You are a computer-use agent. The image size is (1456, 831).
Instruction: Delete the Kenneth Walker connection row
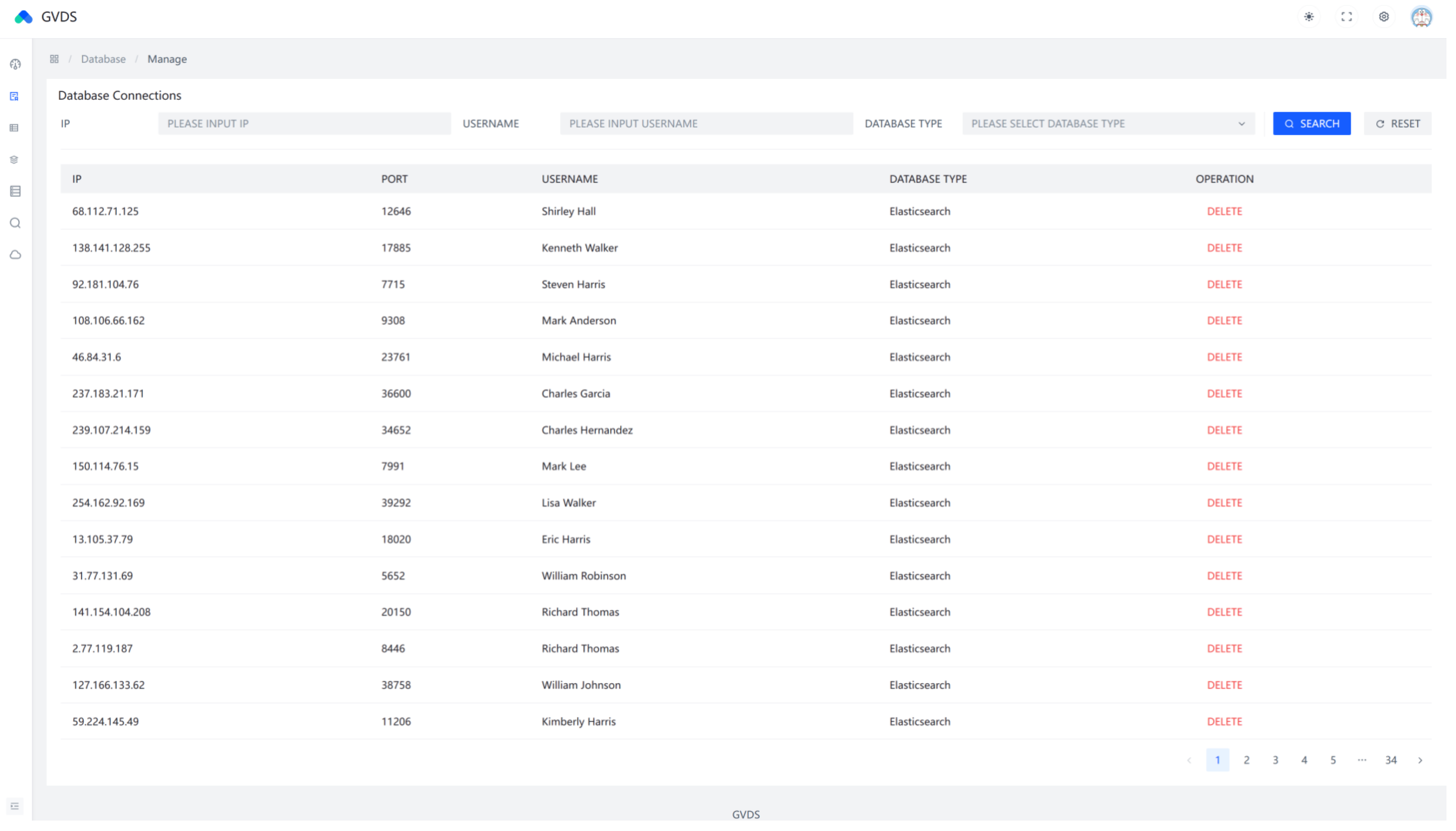click(1224, 248)
